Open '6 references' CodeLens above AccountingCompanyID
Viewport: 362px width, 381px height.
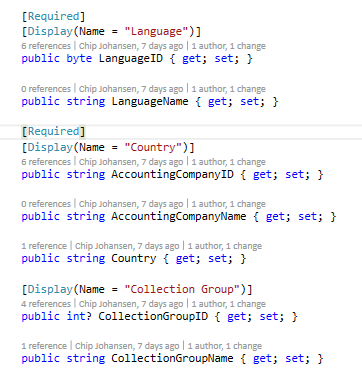[46, 162]
